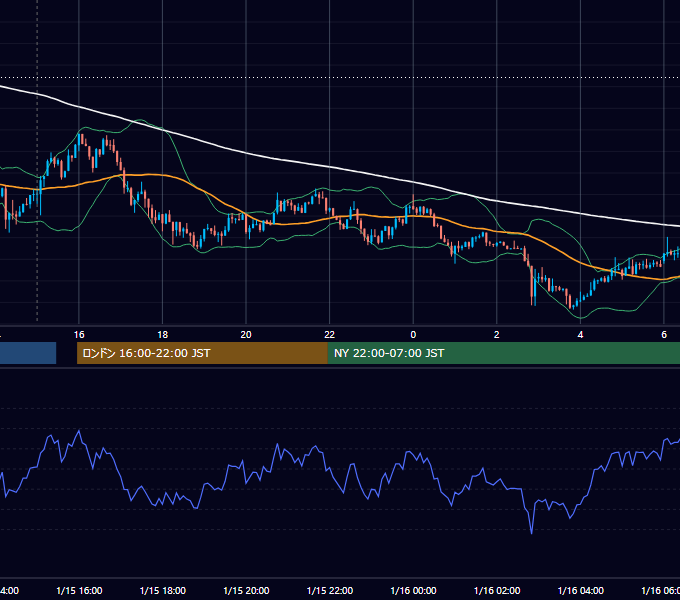Click the '2' hour label on price chart axis
Screen dimensions: 680x600
497,335
